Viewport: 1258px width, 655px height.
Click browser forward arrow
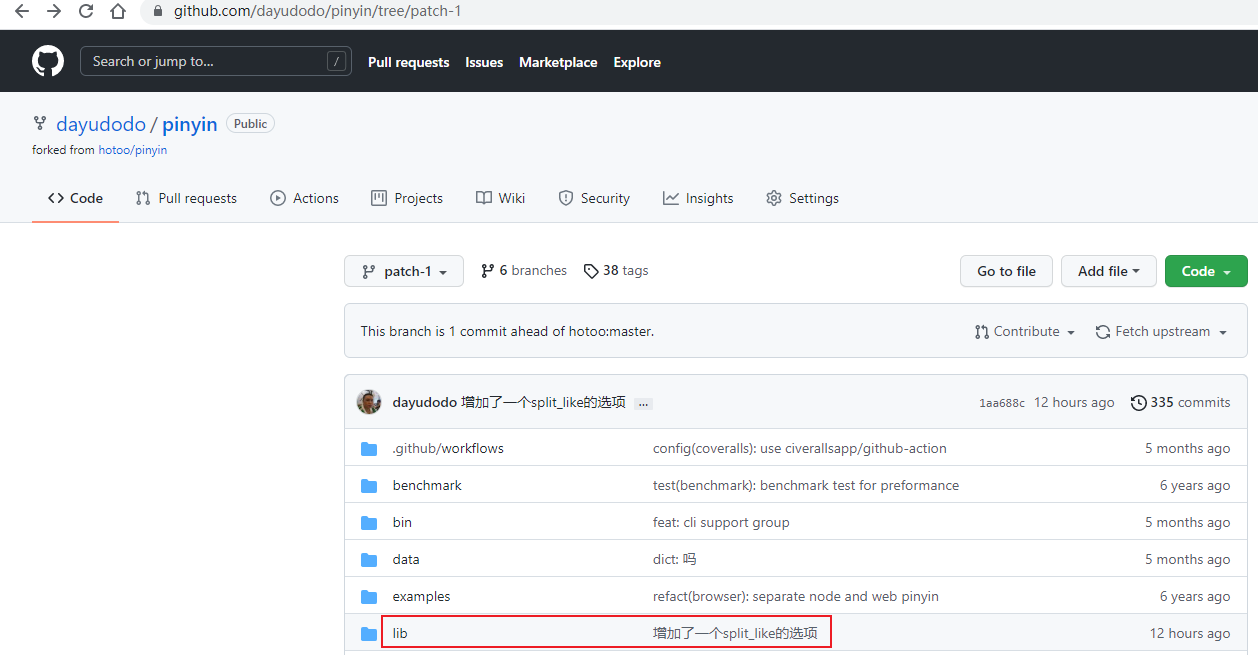click(x=54, y=12)
